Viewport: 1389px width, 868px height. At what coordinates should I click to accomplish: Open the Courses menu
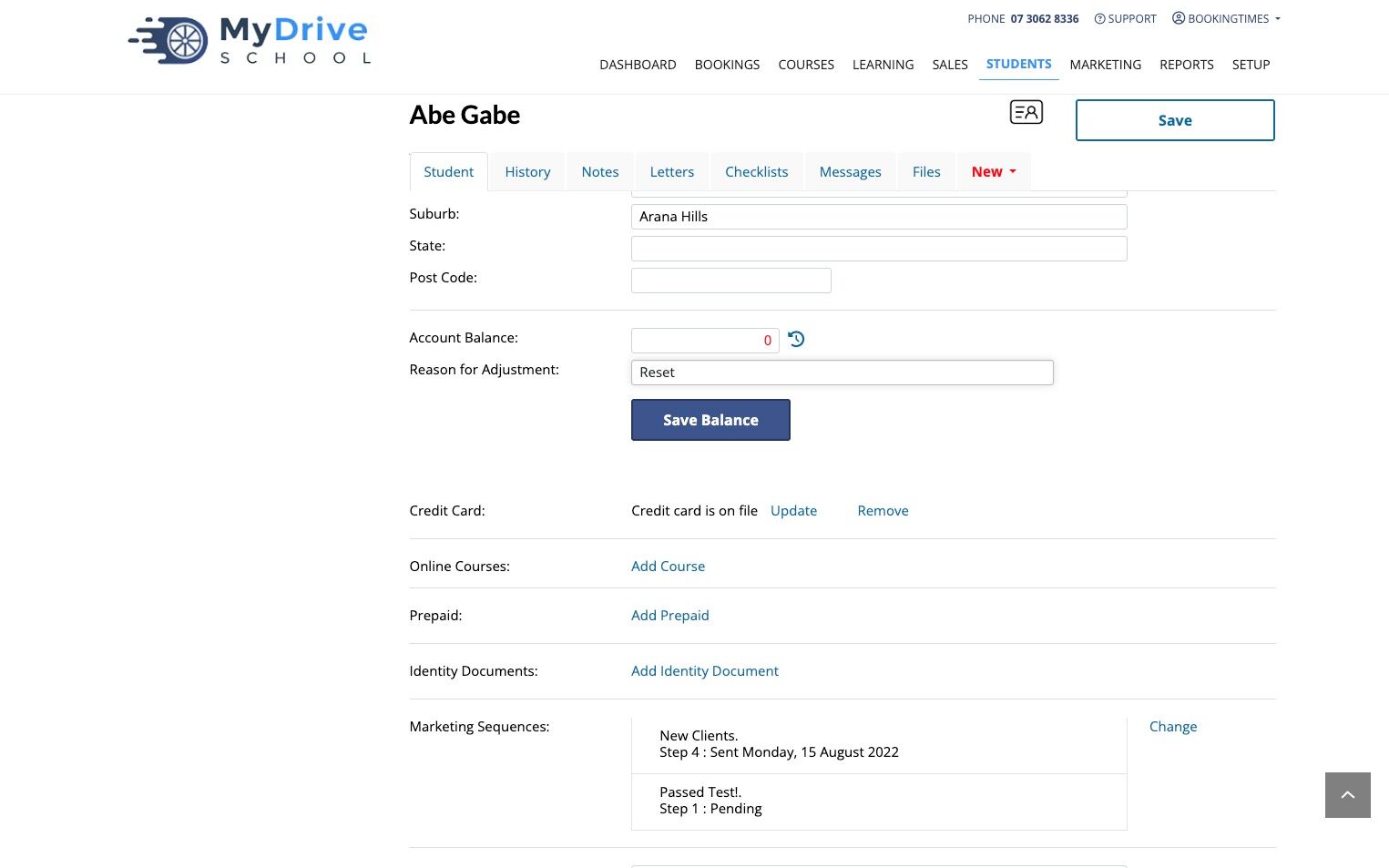tap(806, 65)
